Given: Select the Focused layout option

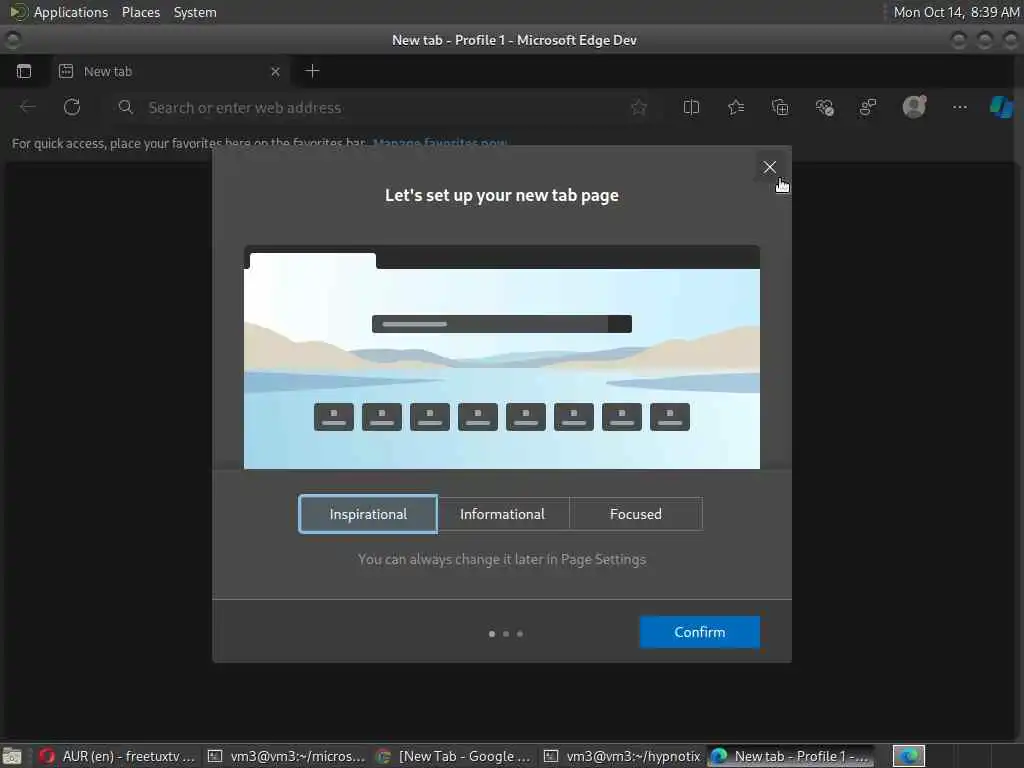Looking at the screenshot, I should pos(635,514).
